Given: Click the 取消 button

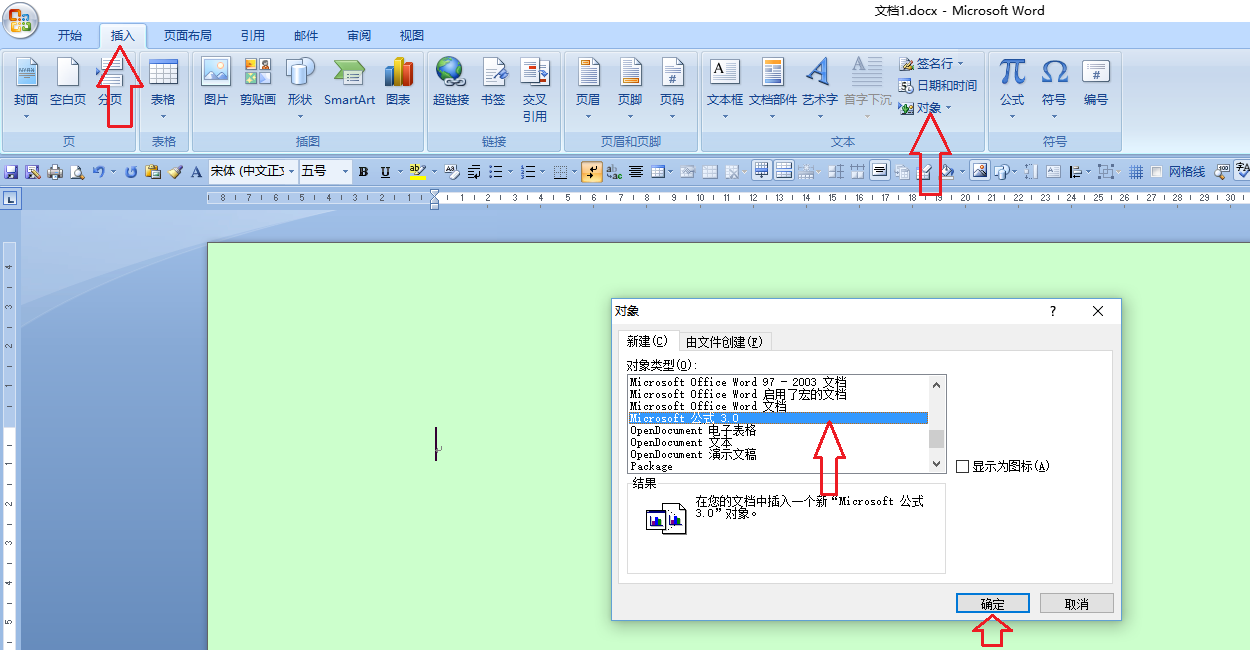Looking at the screenshot, I should click(1077, 604).
